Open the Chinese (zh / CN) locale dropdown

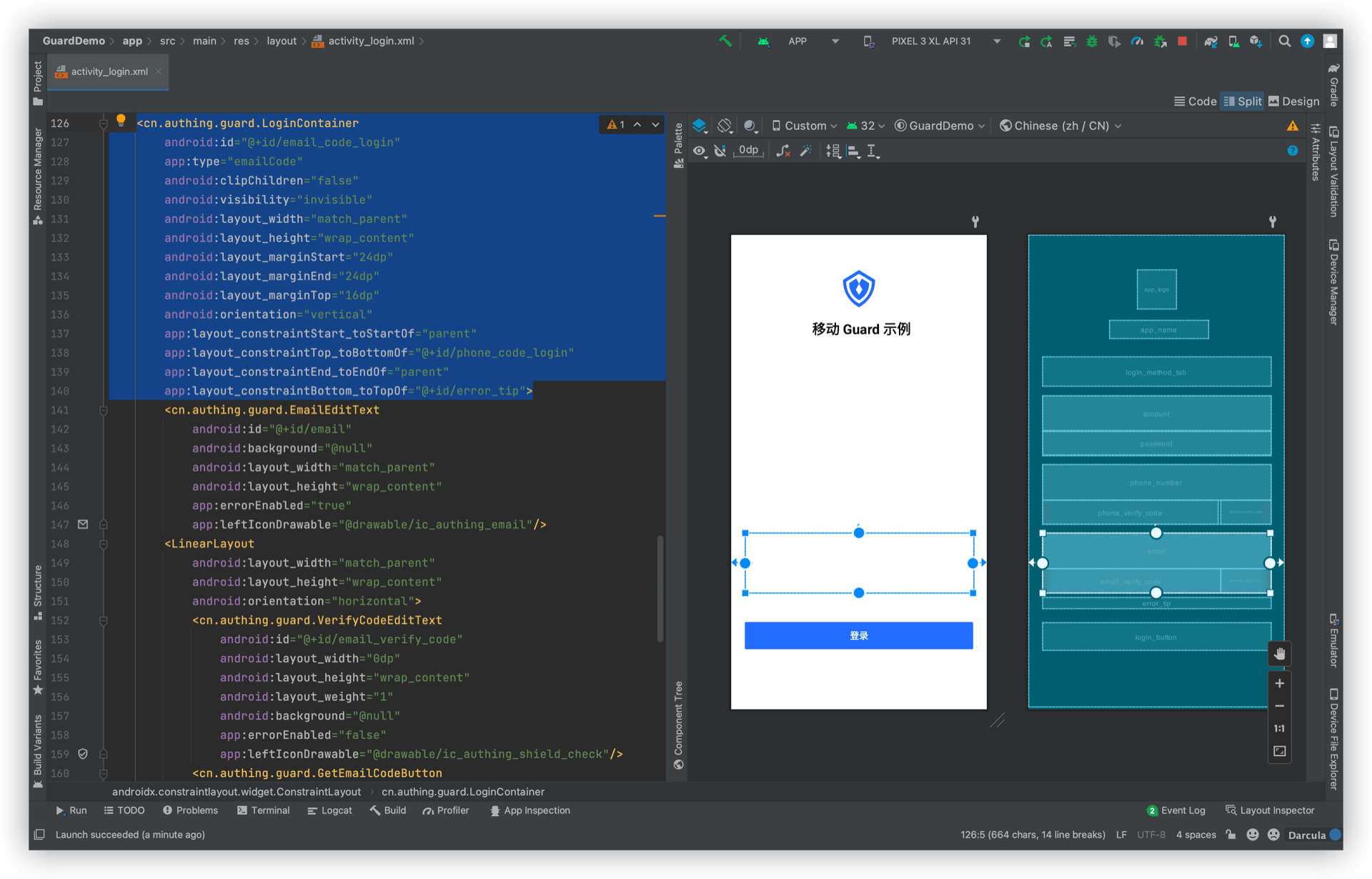pyautogui.click(x=1060, y=126)
